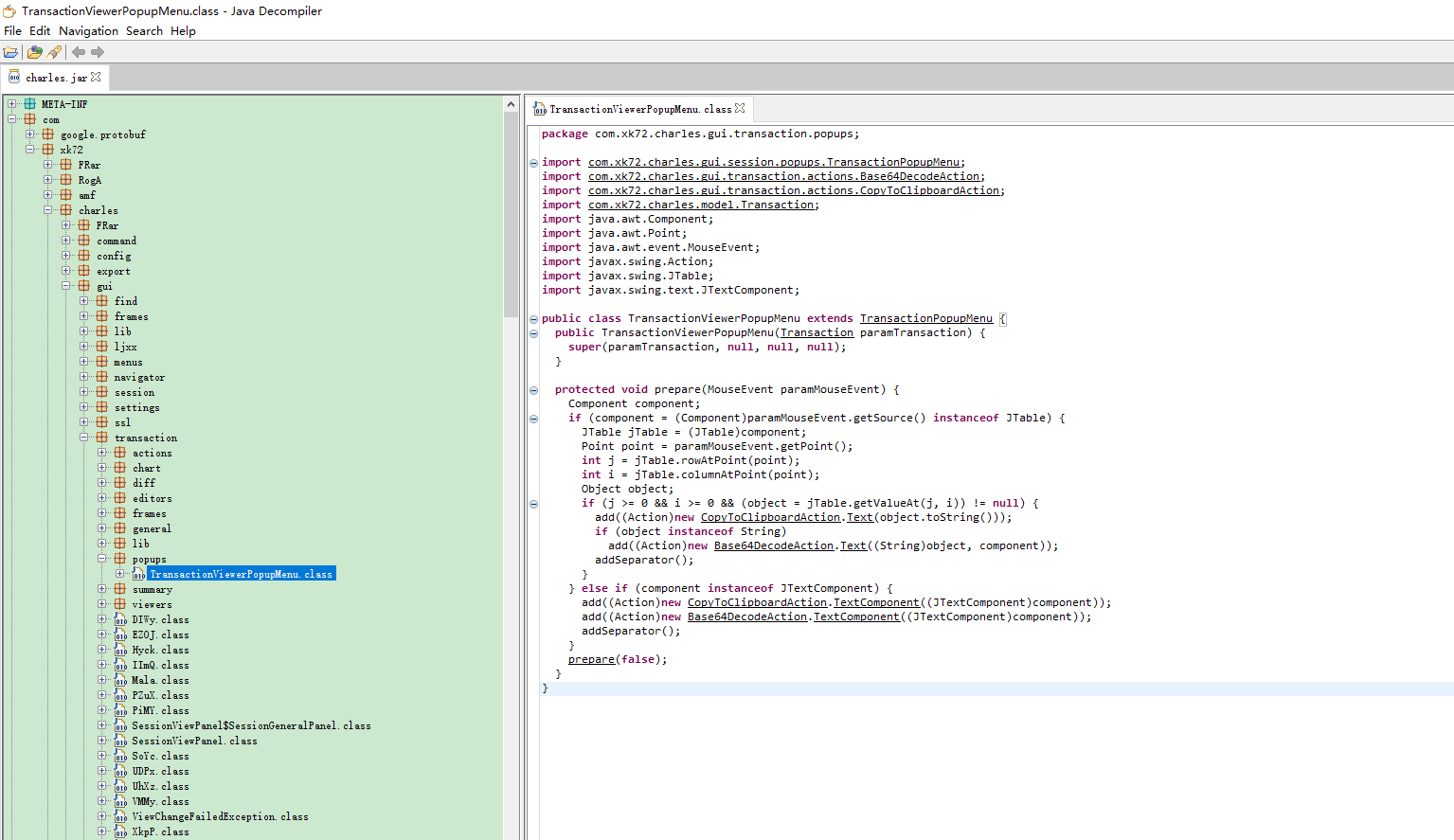This screenshot has width=1454, height=840.
Task: Click the TransactionPopupMenu superclass link
Action: (925, 318)
